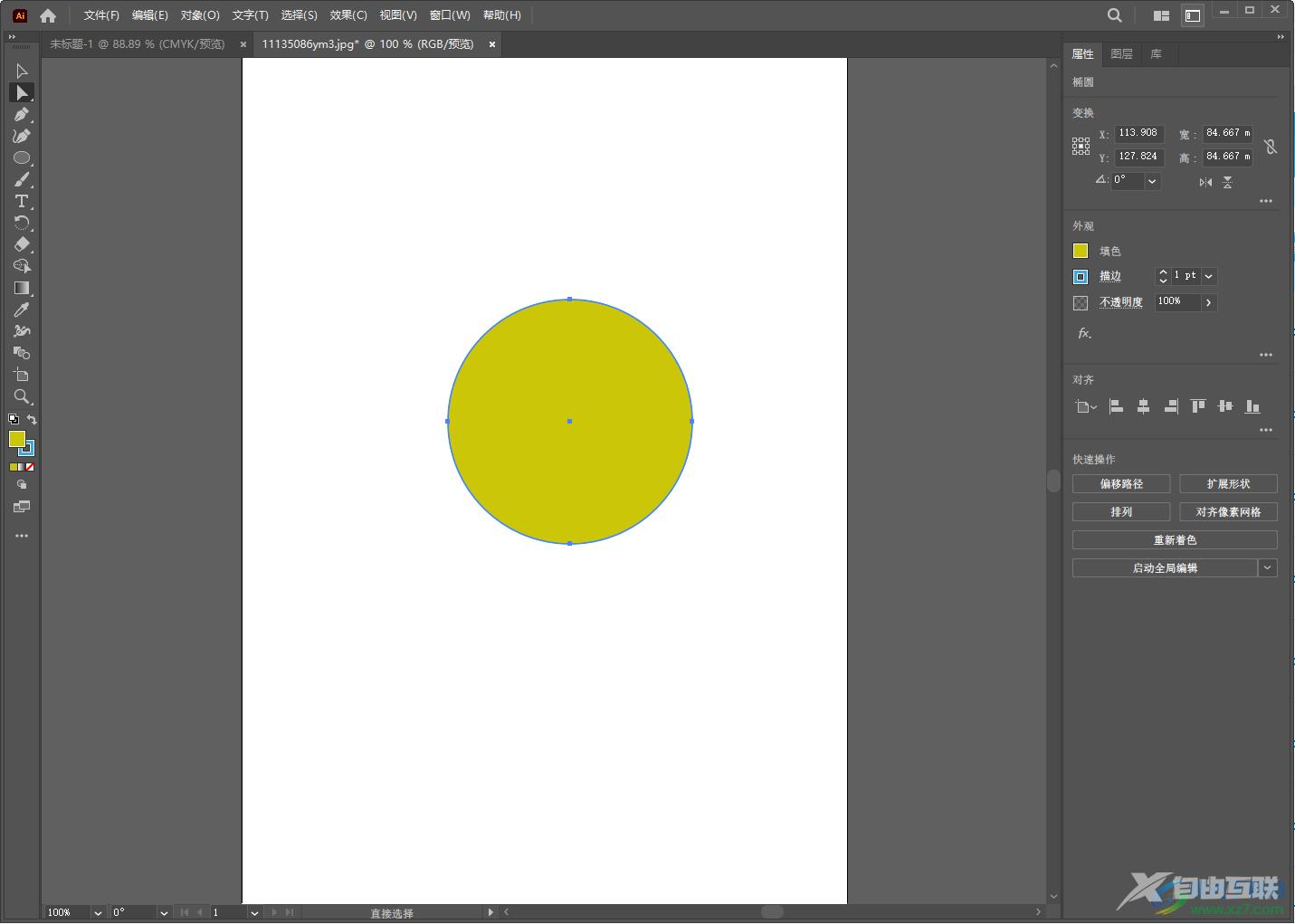Flip the ellipse horizontally
The width and height of the screenshot is (1295, 924).
[1205, 183]
